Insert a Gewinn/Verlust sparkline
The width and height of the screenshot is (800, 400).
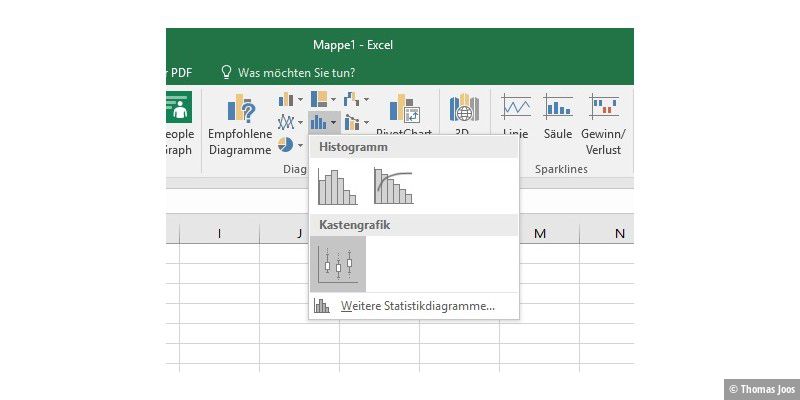pos(603,125)
